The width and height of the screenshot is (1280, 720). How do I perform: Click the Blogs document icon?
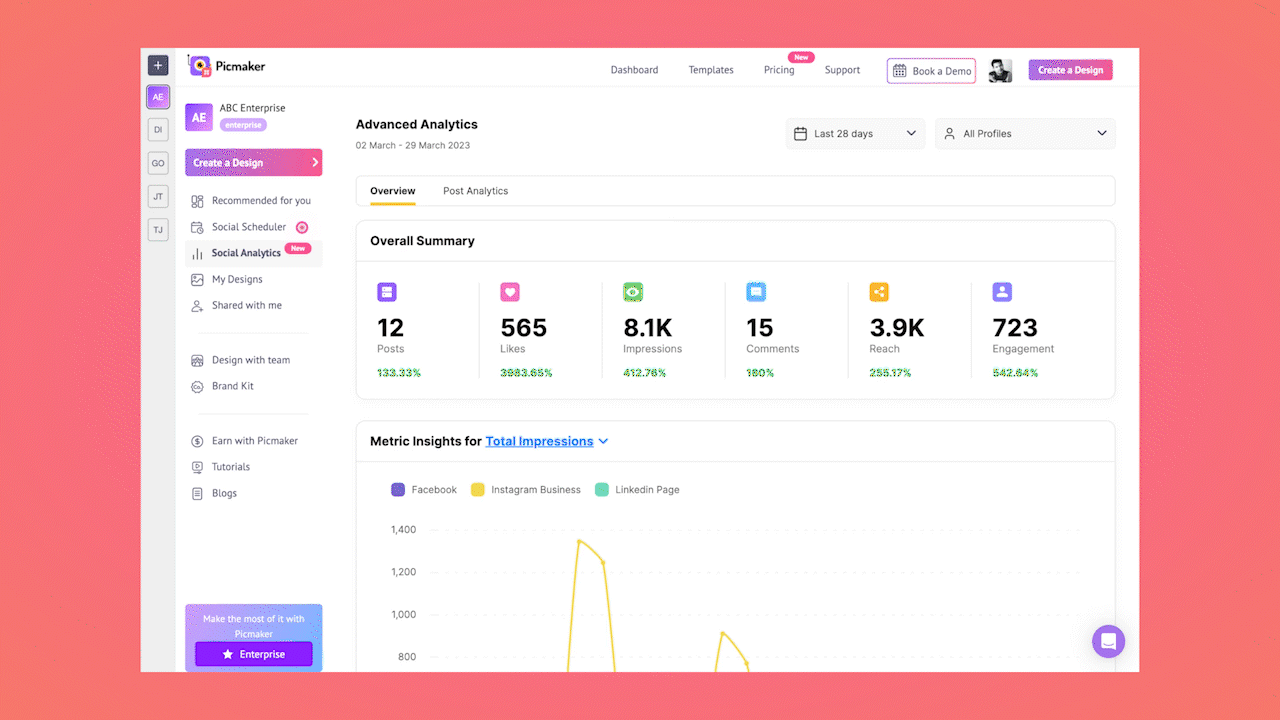(x=197, y=493)
